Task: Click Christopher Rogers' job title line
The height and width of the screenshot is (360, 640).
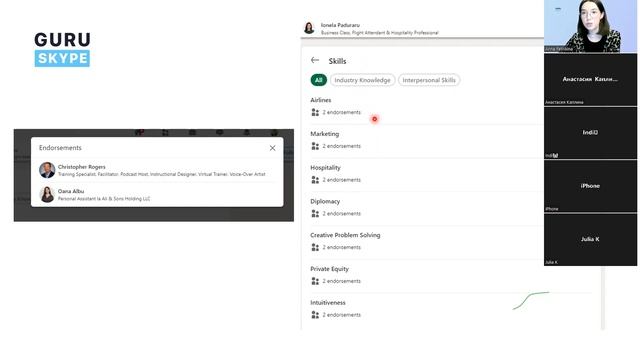Action: (x=162, y=174)
